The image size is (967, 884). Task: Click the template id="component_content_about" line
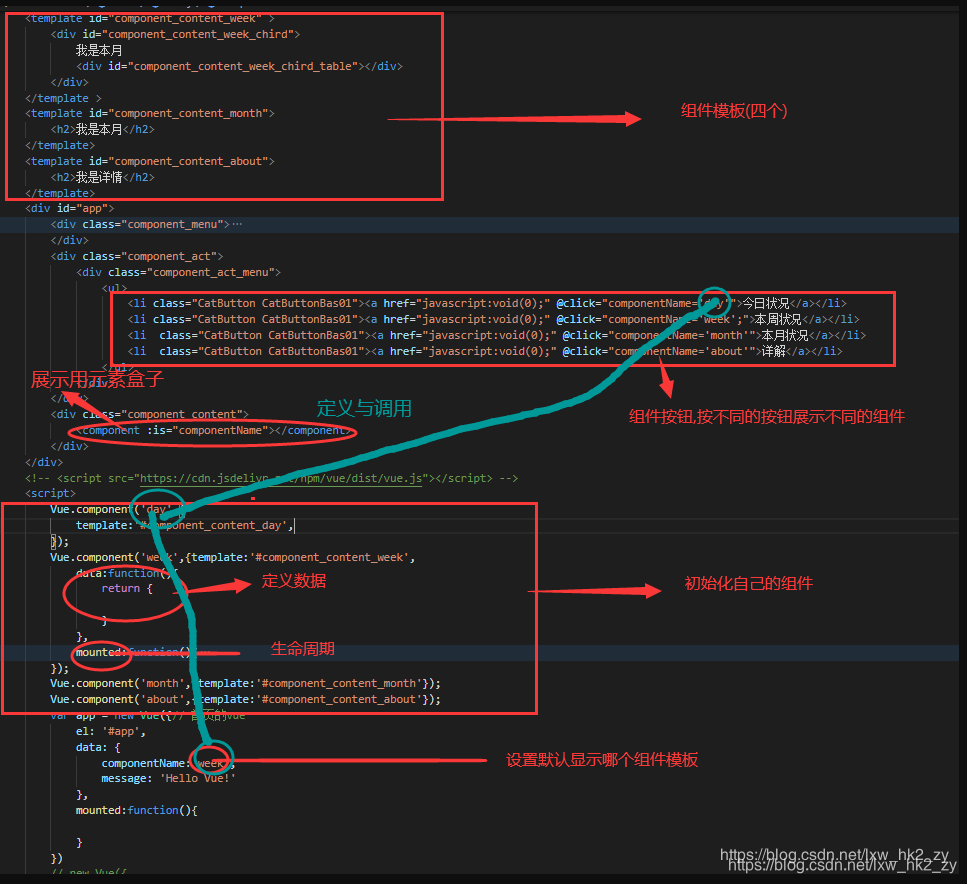(150, 162)
